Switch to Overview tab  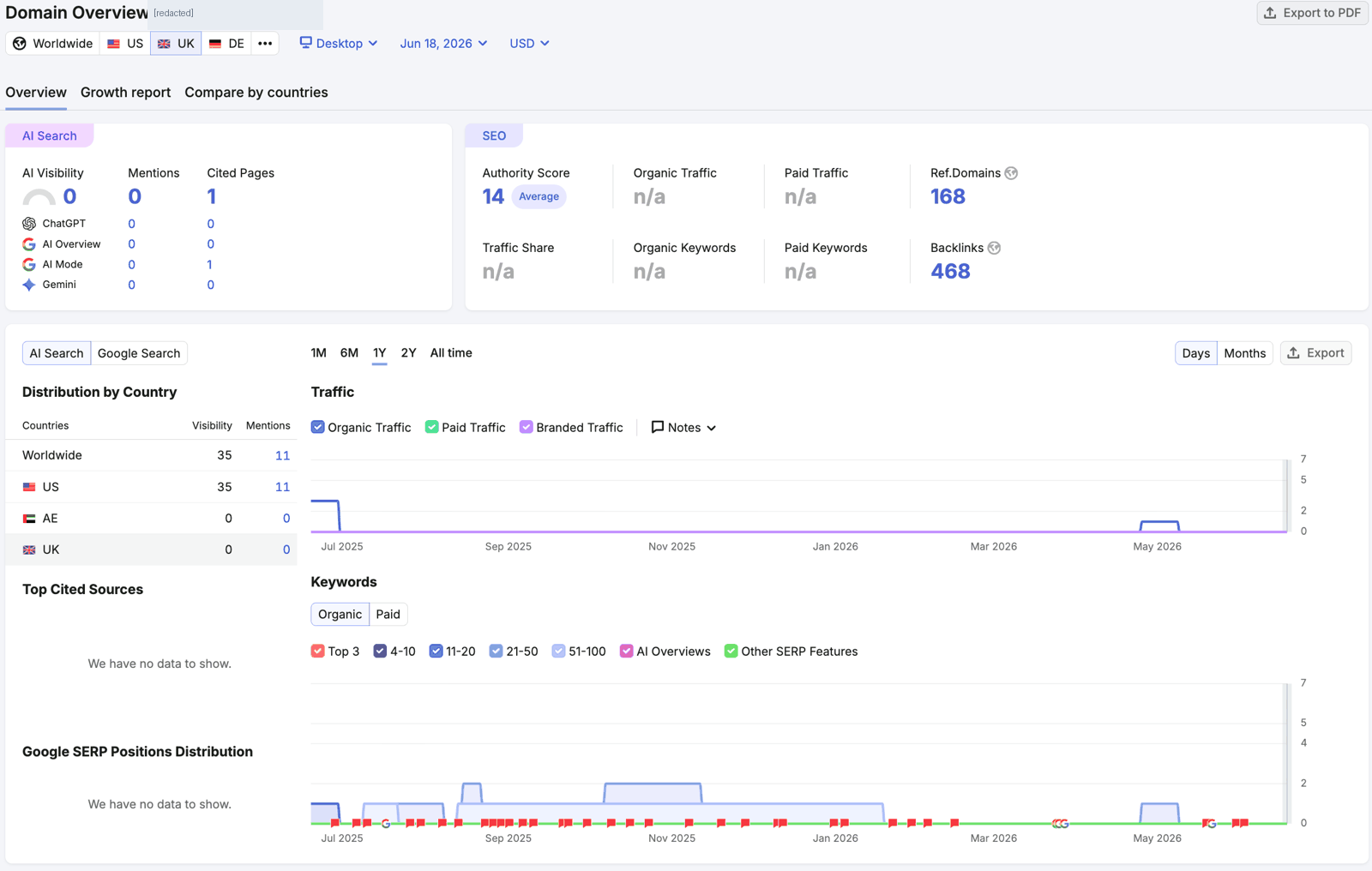pos(36,93)
